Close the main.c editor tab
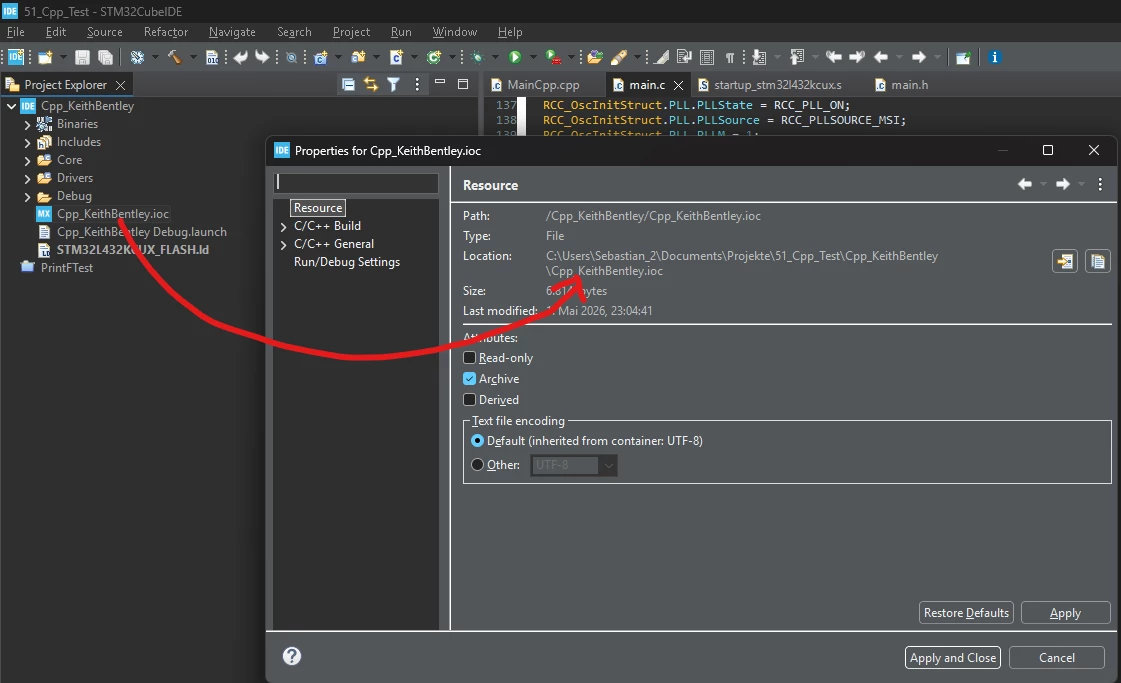 (x=678, y=85)
